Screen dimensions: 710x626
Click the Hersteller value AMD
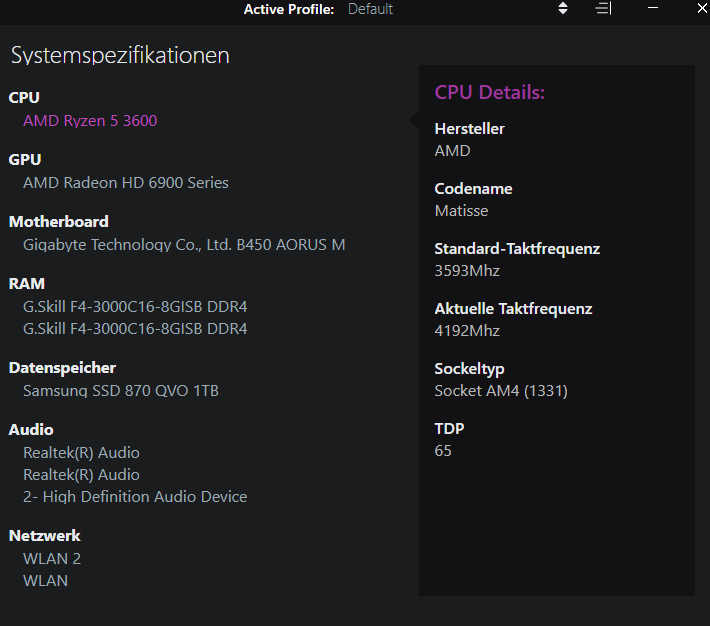click(x=452, y=150)
